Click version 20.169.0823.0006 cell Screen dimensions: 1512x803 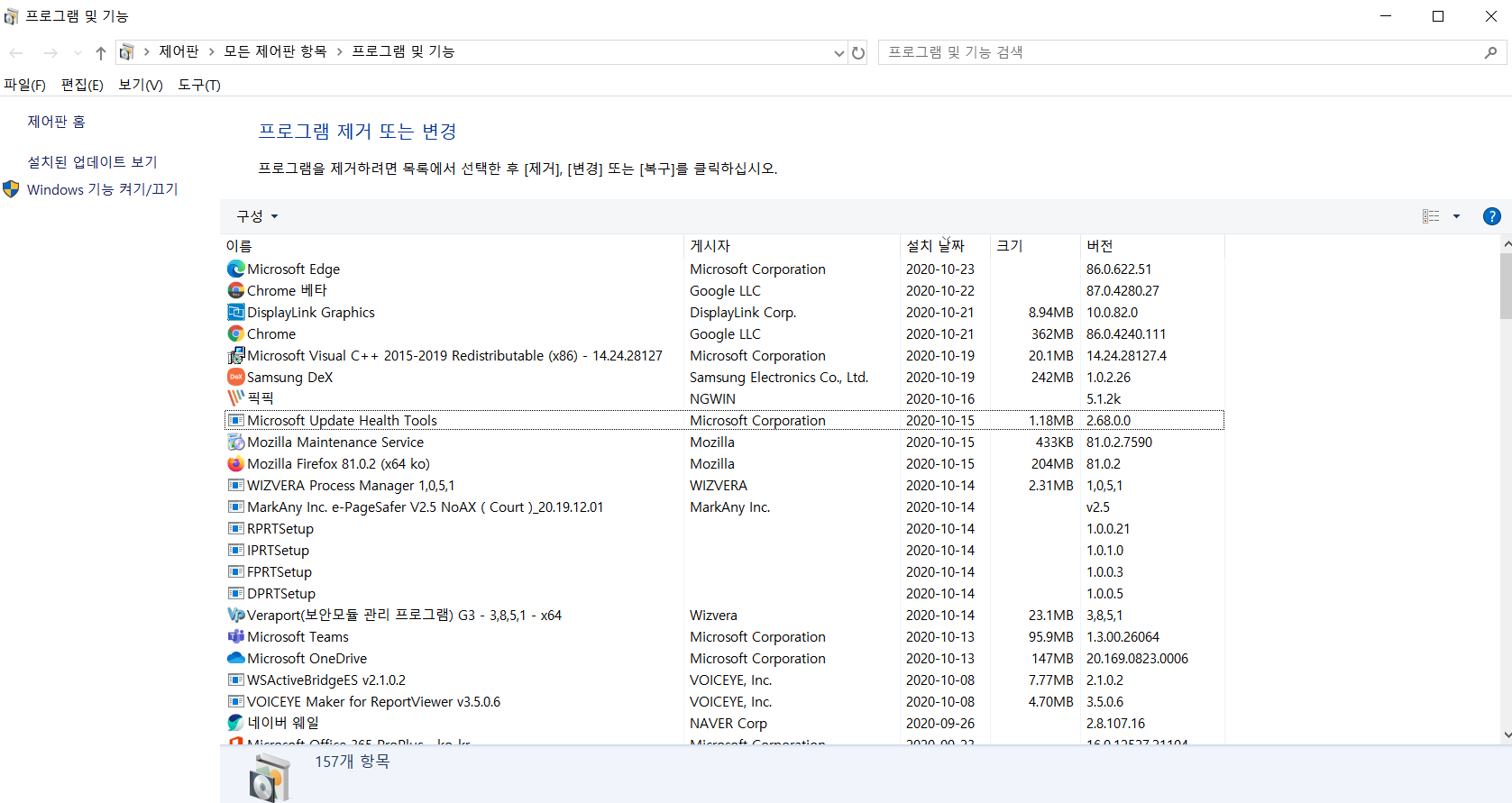click(x=1137, y=658)
